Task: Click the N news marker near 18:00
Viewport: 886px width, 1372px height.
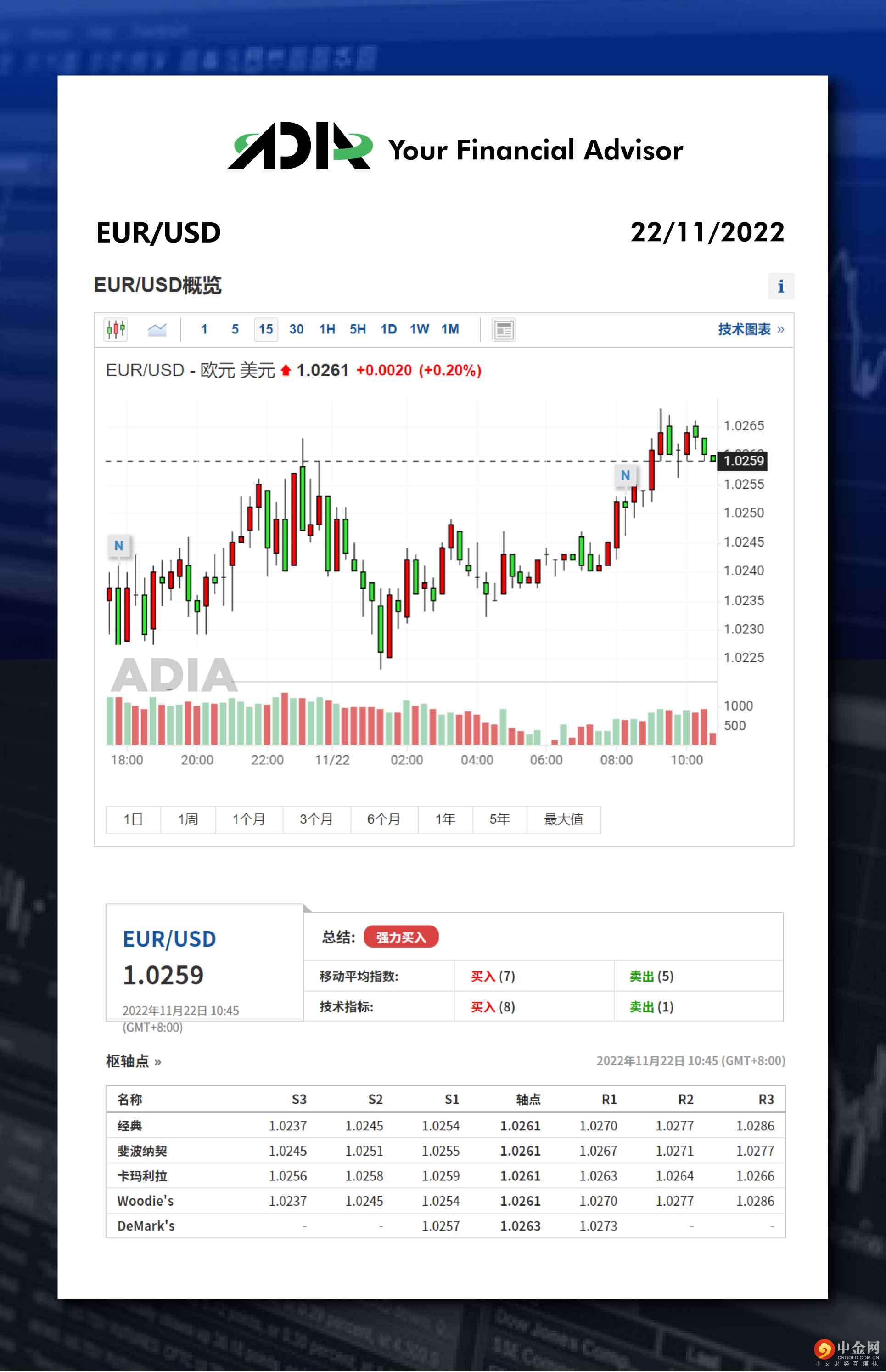Action: [118, 545]
